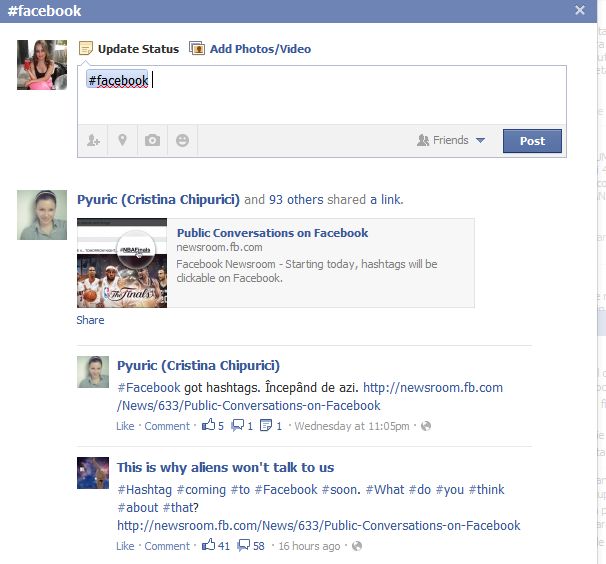The height and width of the screenshot is (564, 606).
Task: Click the smiley feeling icon in composer
Action: coord(182,140)
